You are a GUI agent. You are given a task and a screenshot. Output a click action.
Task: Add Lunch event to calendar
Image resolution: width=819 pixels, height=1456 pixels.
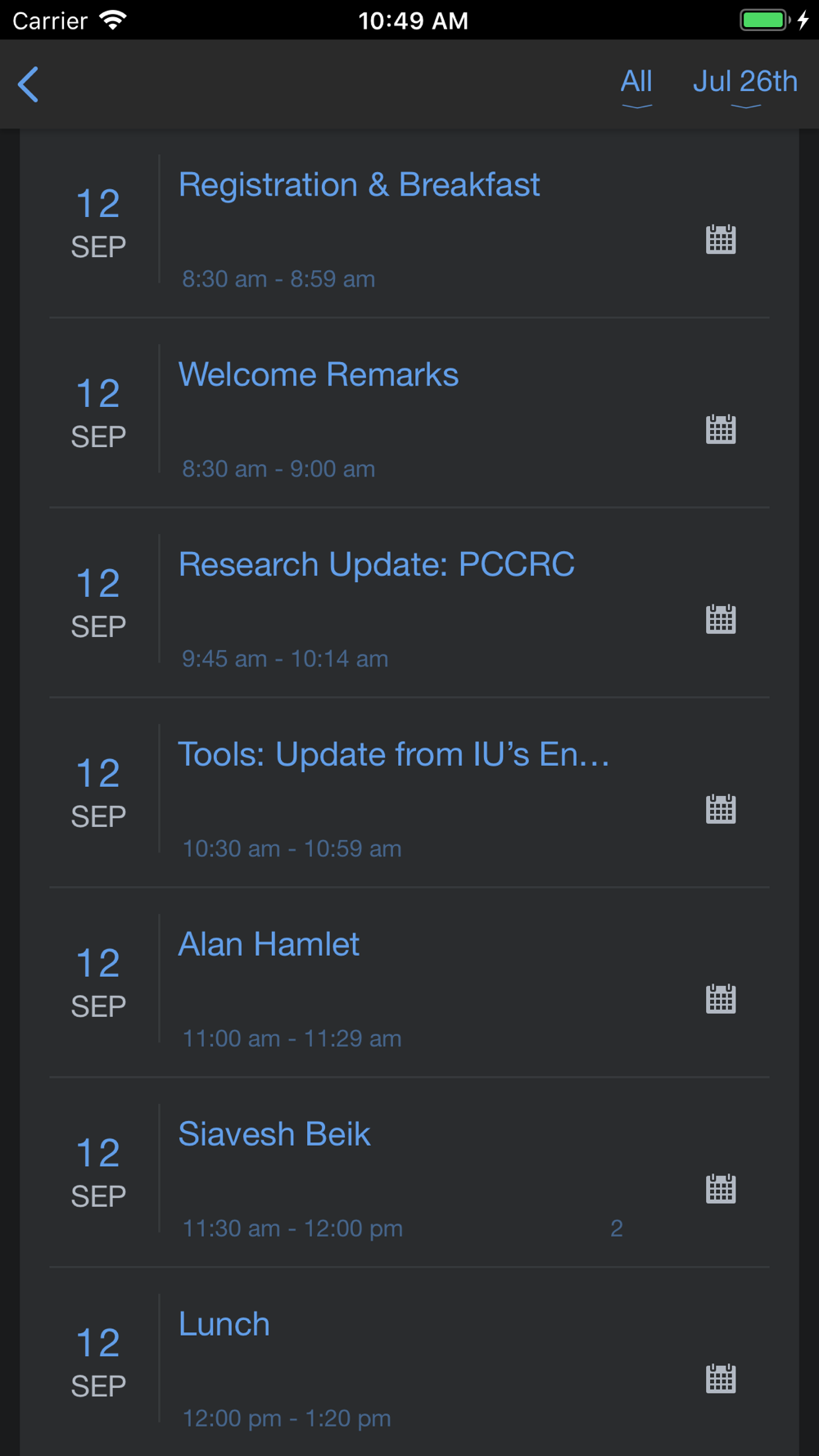(x=721, y=1380)
